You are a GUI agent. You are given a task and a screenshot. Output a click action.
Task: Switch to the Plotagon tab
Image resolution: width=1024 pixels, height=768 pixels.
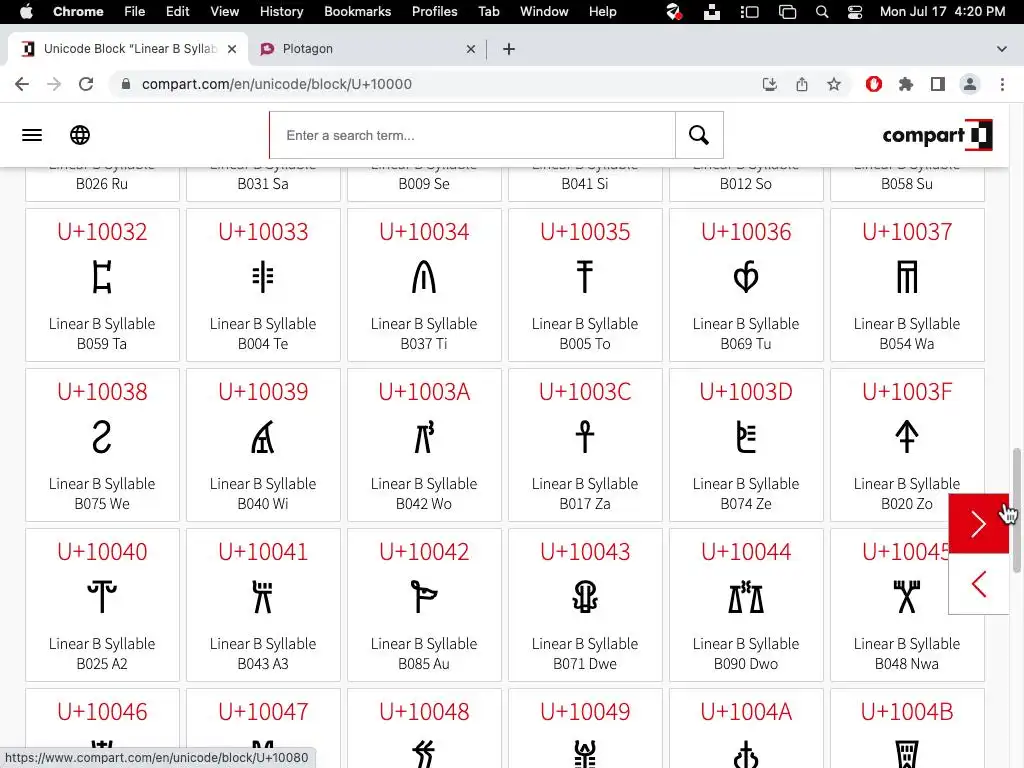tap(367, 49)
